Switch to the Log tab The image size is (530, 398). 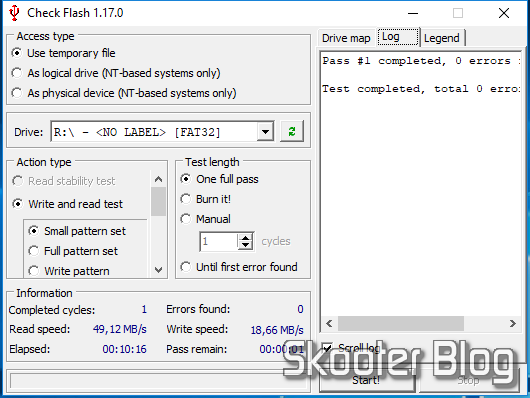pyautogui.click(x=398, y=37)
